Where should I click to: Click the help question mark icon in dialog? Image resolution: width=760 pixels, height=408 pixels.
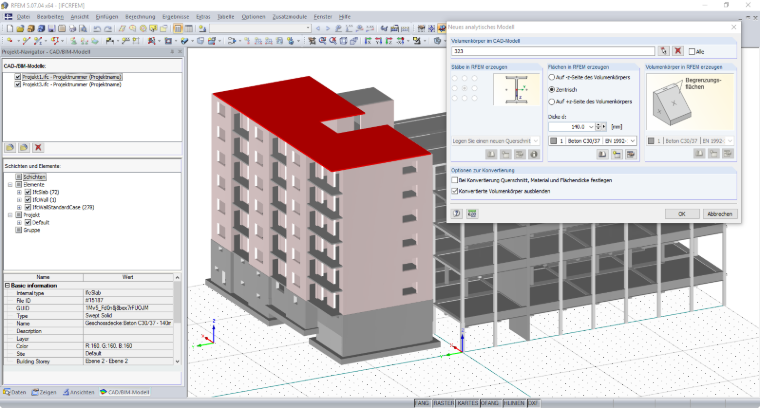click(x=457, y=213)
